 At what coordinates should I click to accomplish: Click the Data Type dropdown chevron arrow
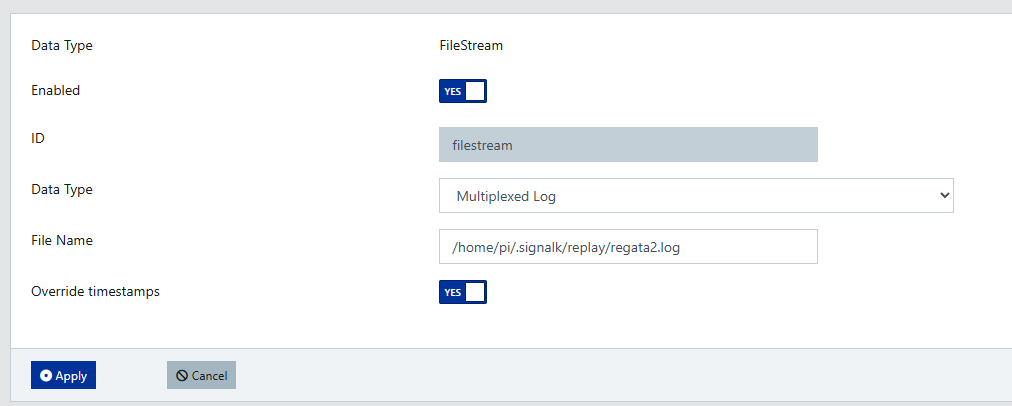point(945,196)
